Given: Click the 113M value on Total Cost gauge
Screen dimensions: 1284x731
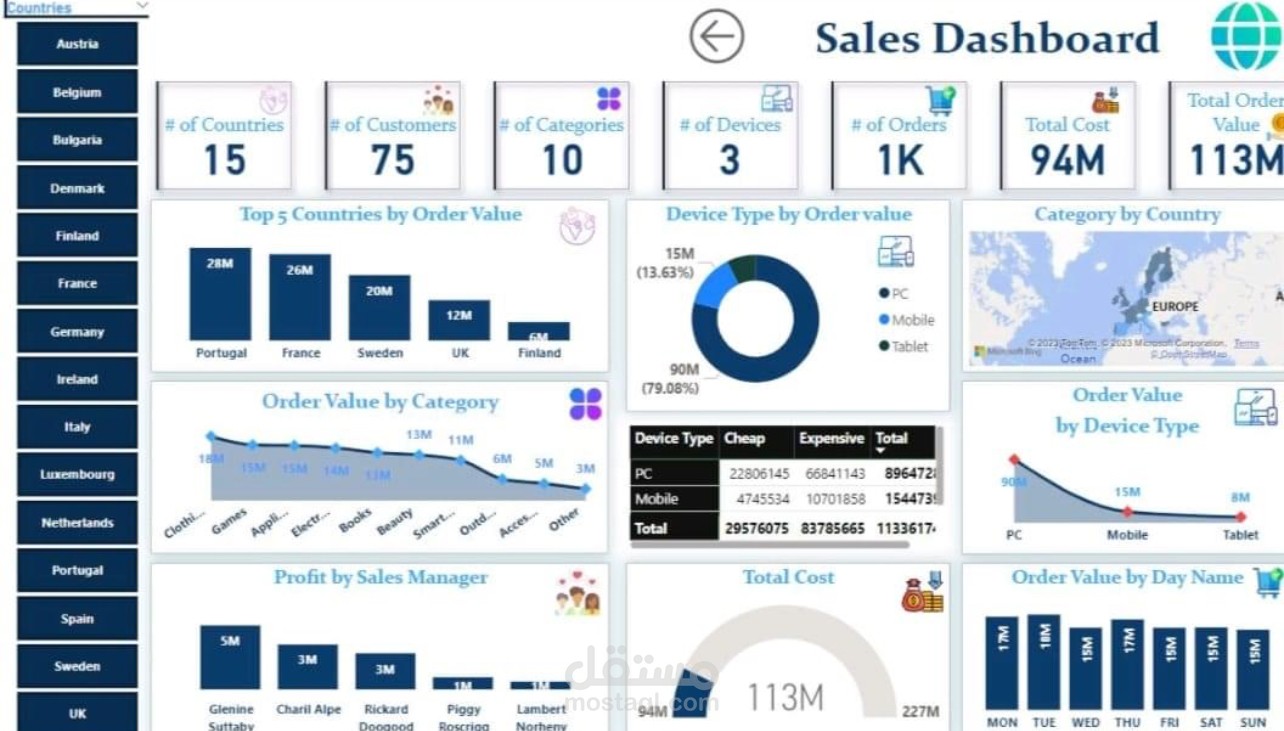Looking at the screenshot, I should click(785, 696).
